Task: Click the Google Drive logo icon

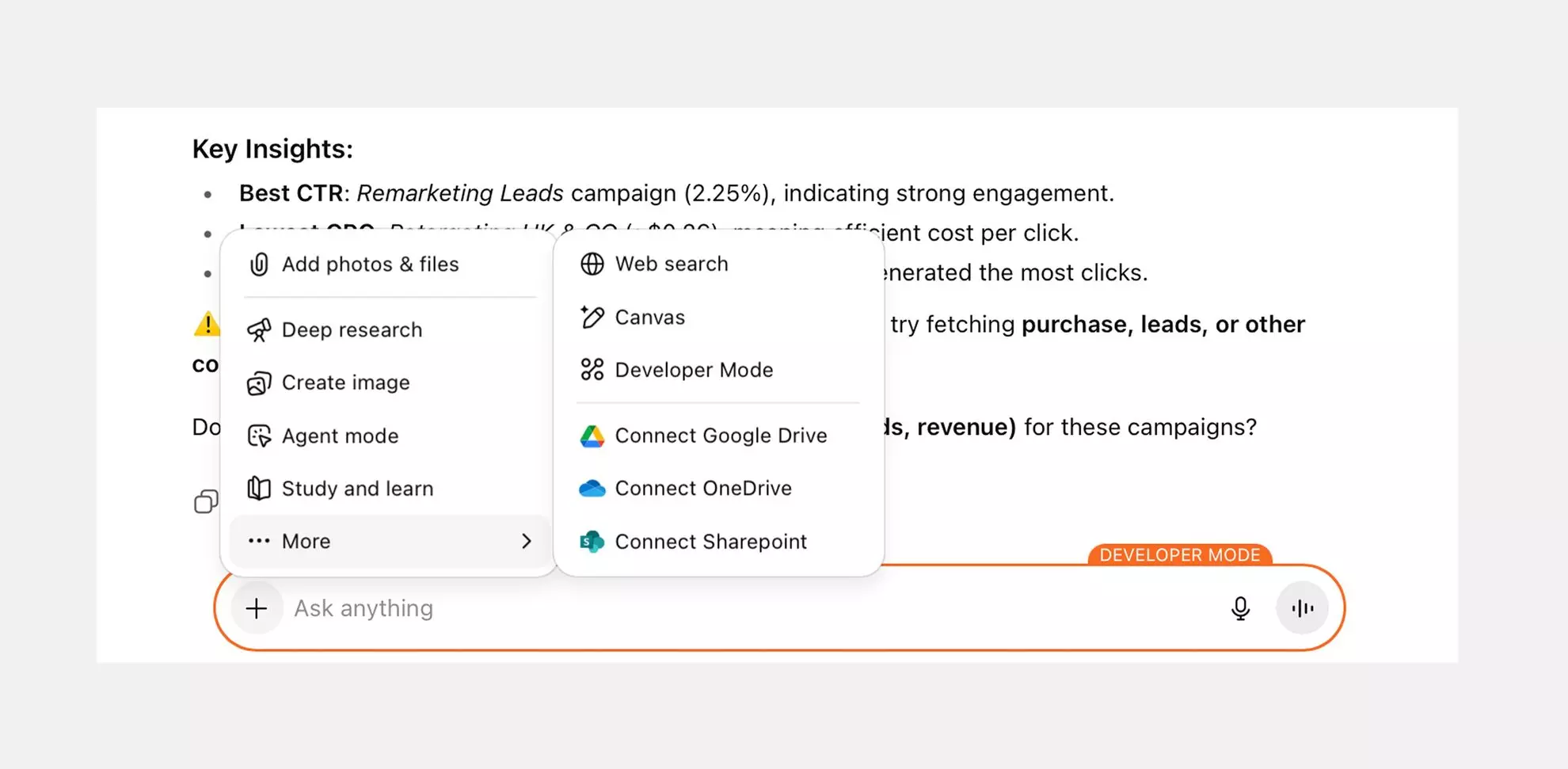Action: pos(592,436)
